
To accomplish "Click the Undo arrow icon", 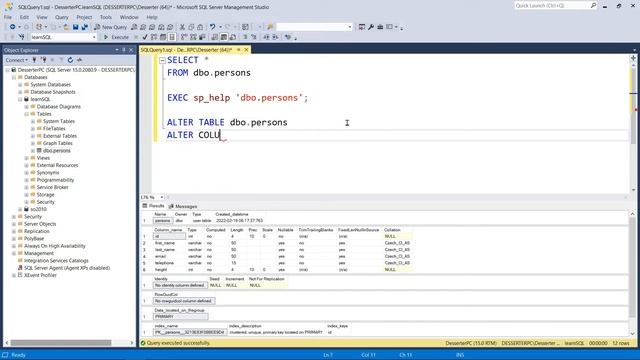I will click(x=212, y=27).
